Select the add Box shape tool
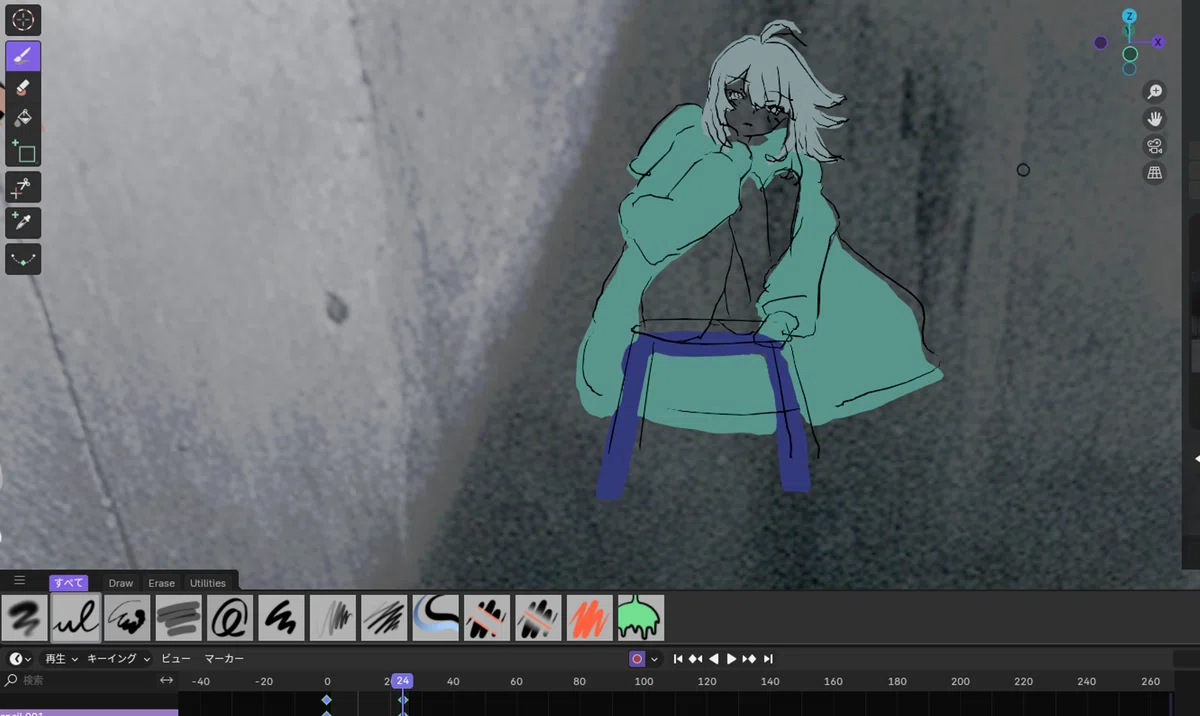This screenshot has height=716, width=1200. click(x=23, y=152)
